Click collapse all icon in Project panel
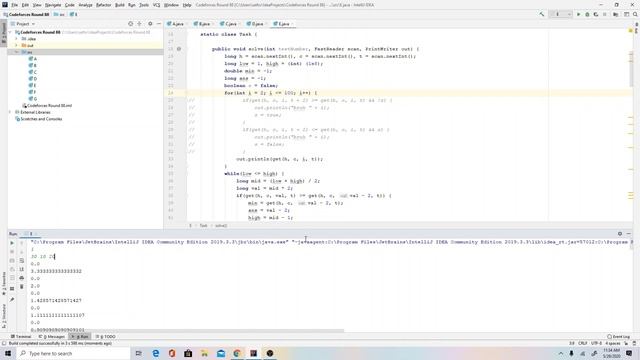Viewport: 640px width, 360px height. pyautogui.click(x=140, y=24)
